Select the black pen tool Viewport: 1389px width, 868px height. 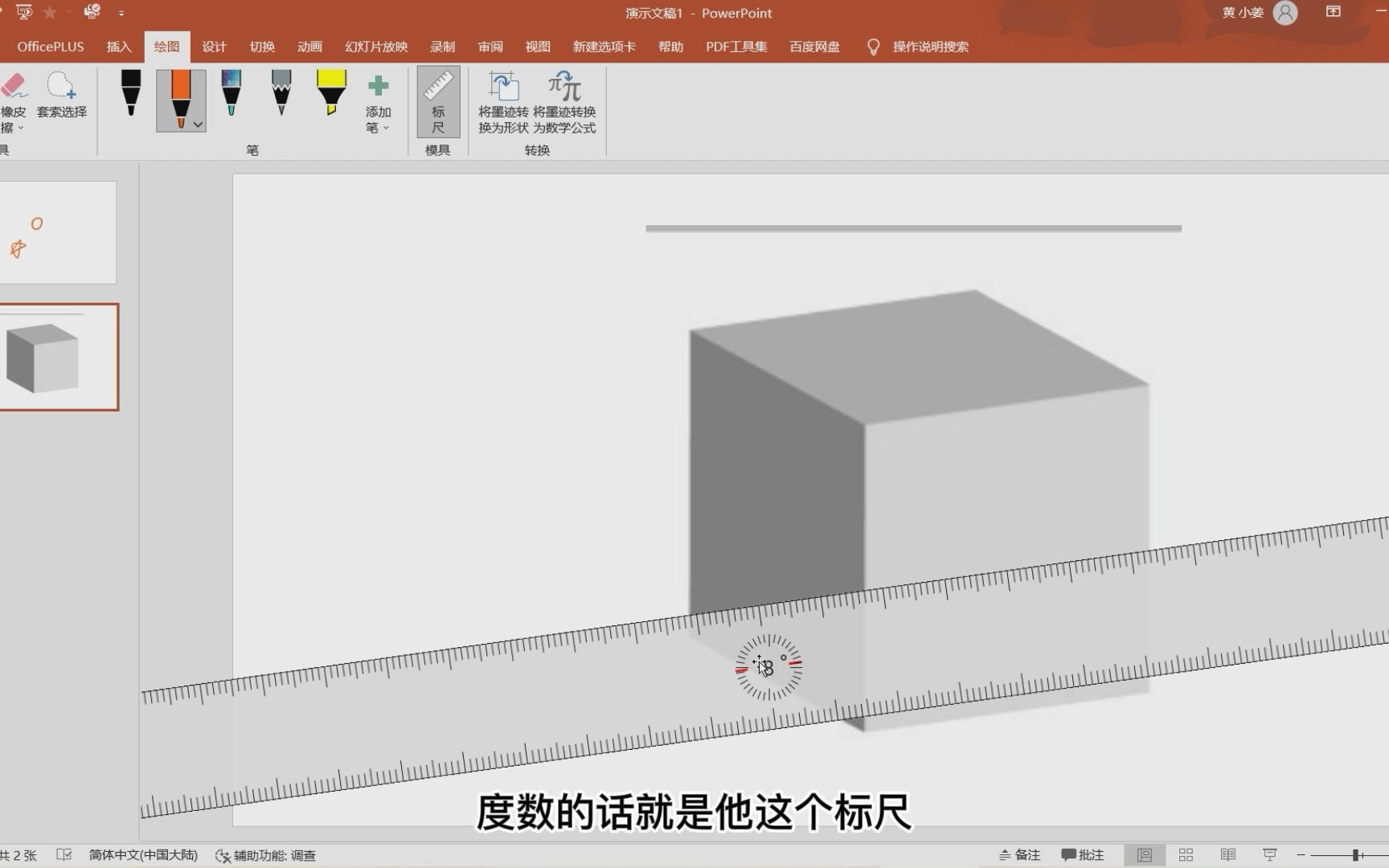pos(131,93)
